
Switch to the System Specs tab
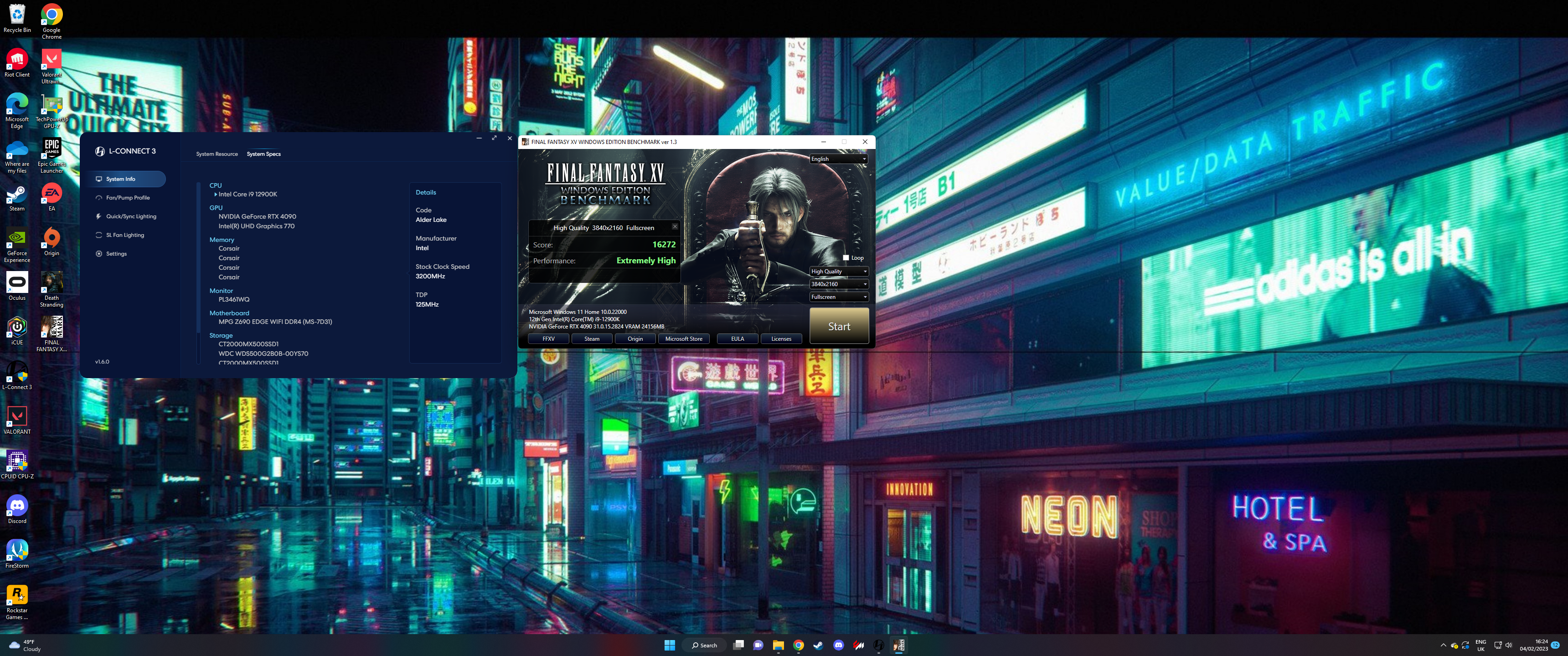coord(263,154)
